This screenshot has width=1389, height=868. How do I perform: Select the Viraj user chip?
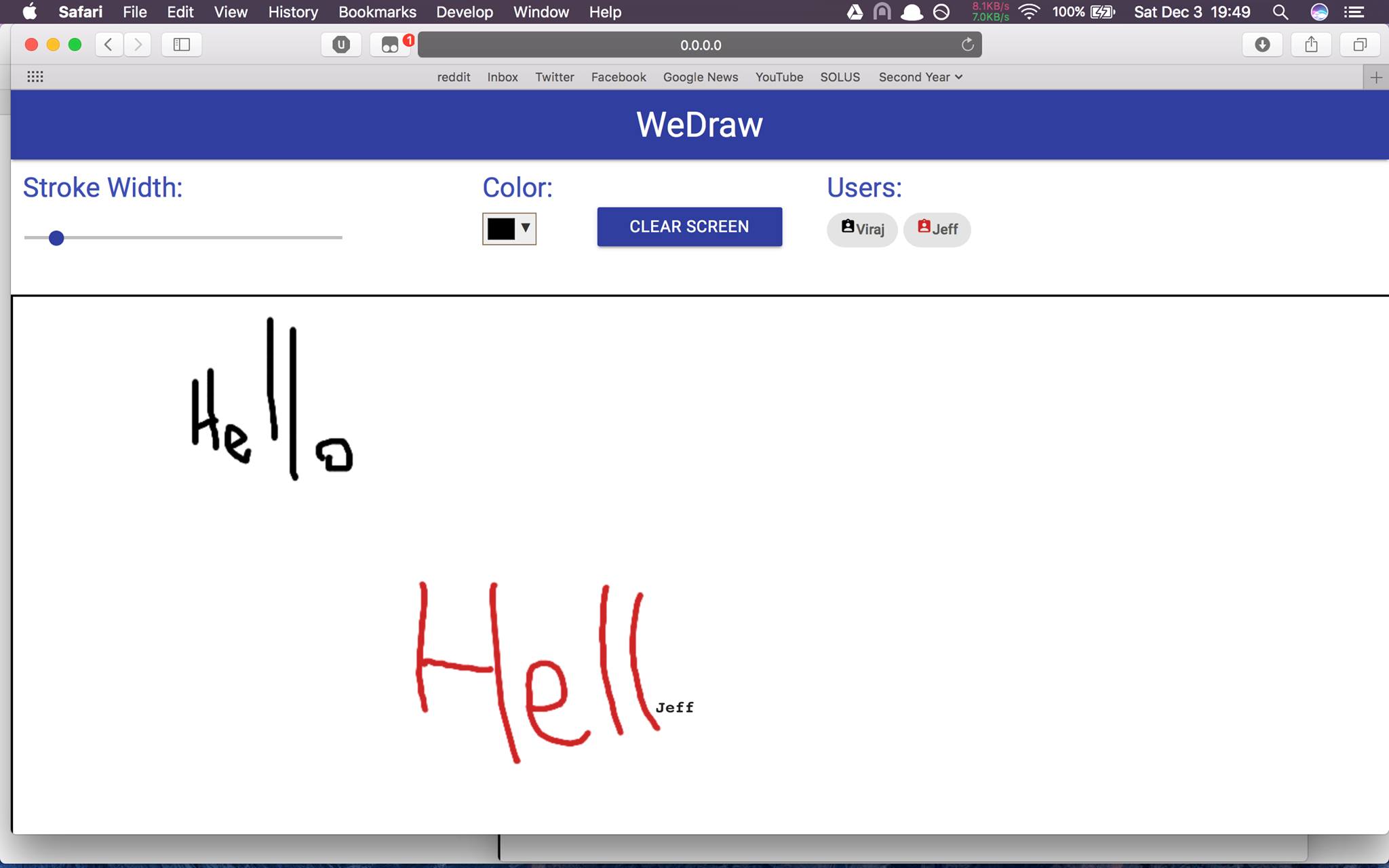pyautogui.click(x=862, y=229)
